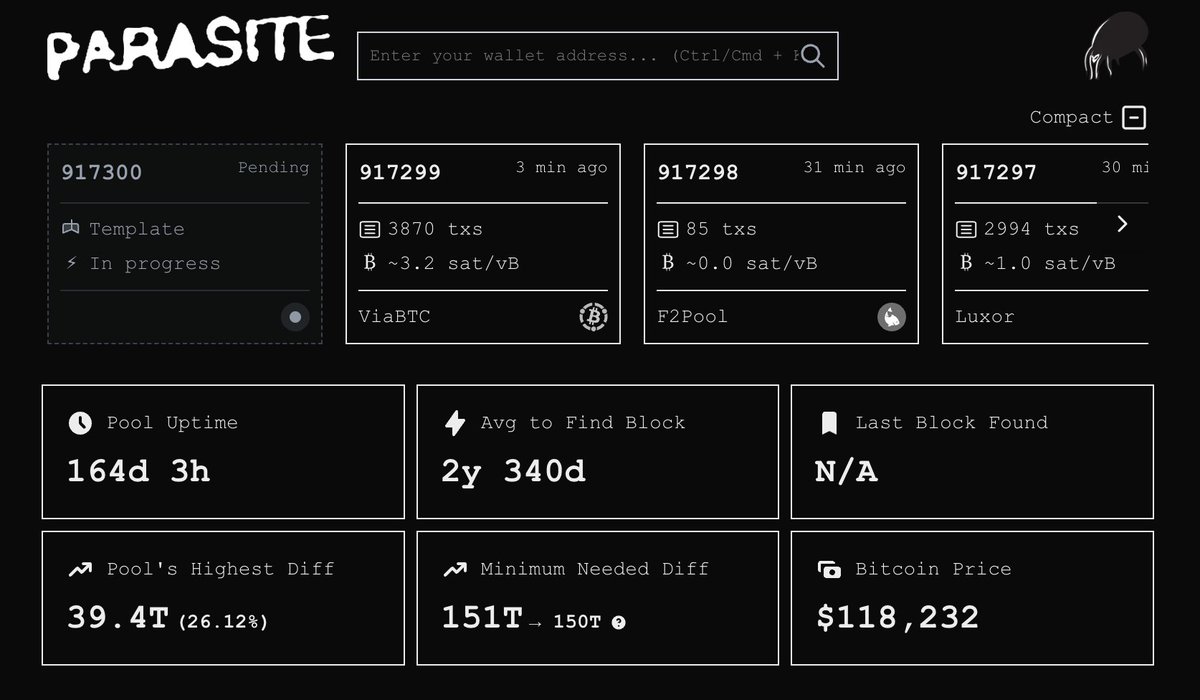This screenshot has height=700, width=1200.
Task: Open pending block 917300 card
Action: (185, 244)
